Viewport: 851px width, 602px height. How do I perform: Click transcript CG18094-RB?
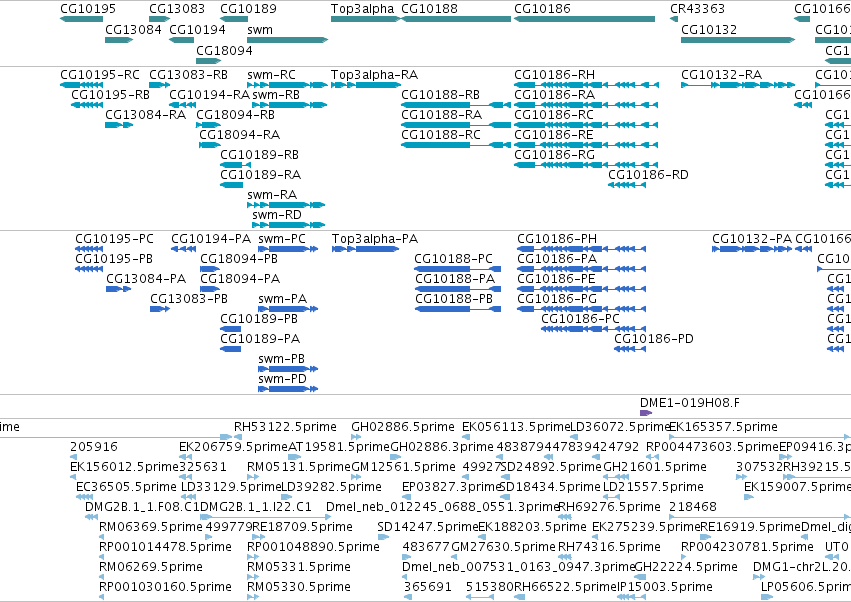(x=208, y=125)
